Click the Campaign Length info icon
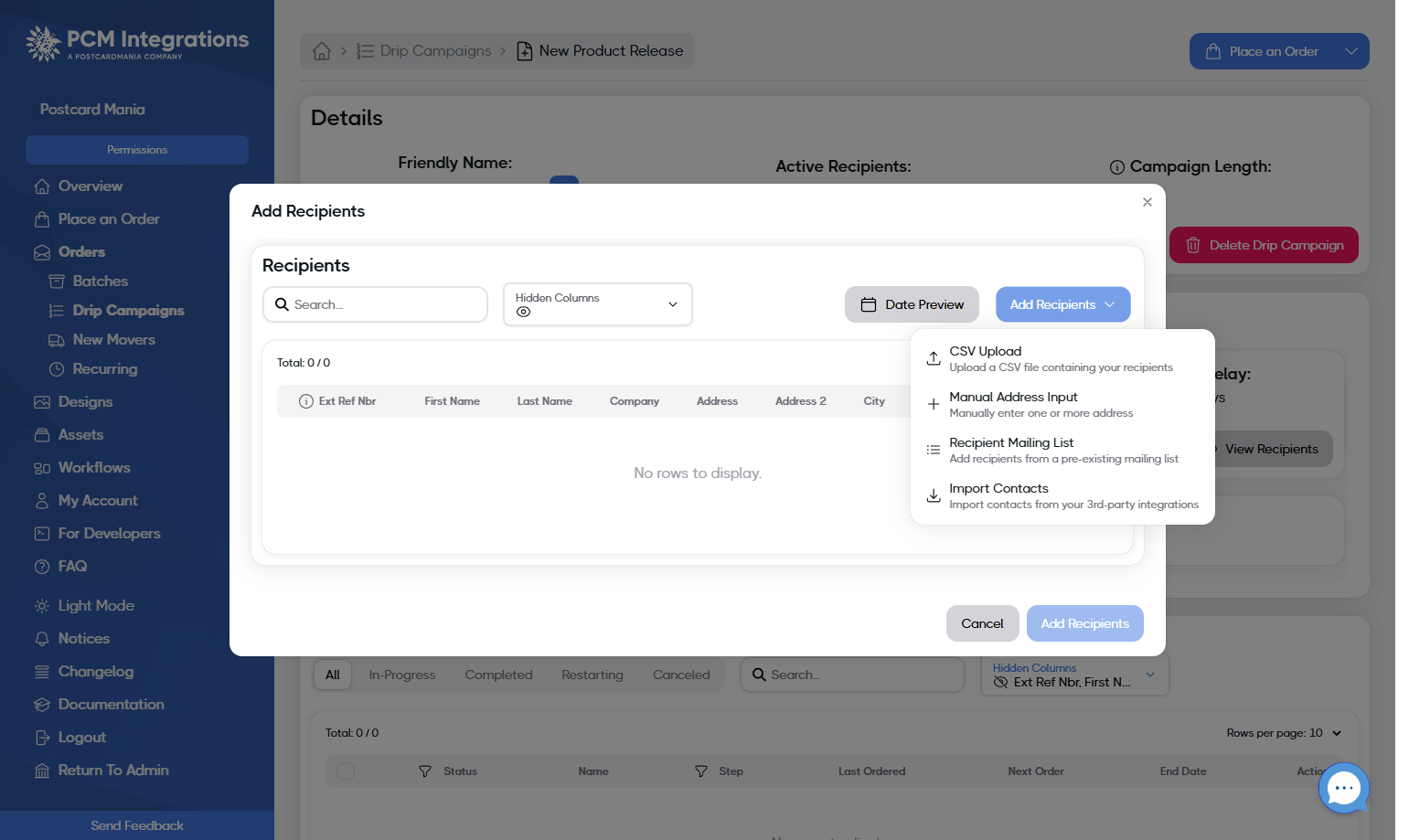1409x840 pixels. click(1117, 167)
